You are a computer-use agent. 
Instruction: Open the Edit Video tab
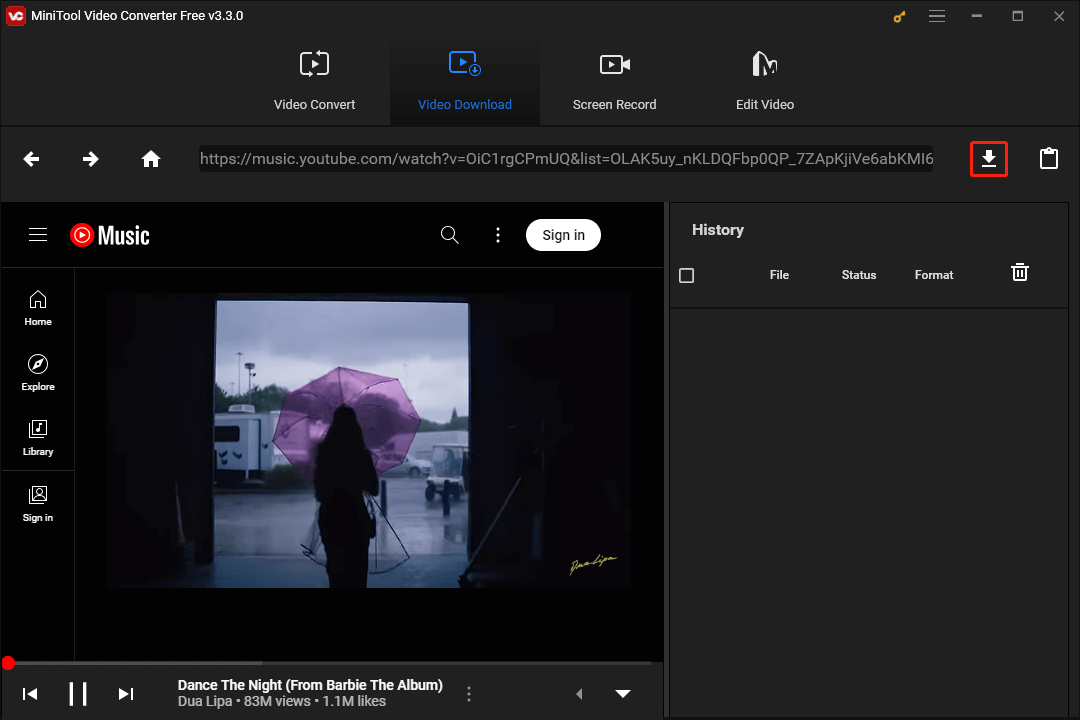pyautogui.click(x=765, y=82)
